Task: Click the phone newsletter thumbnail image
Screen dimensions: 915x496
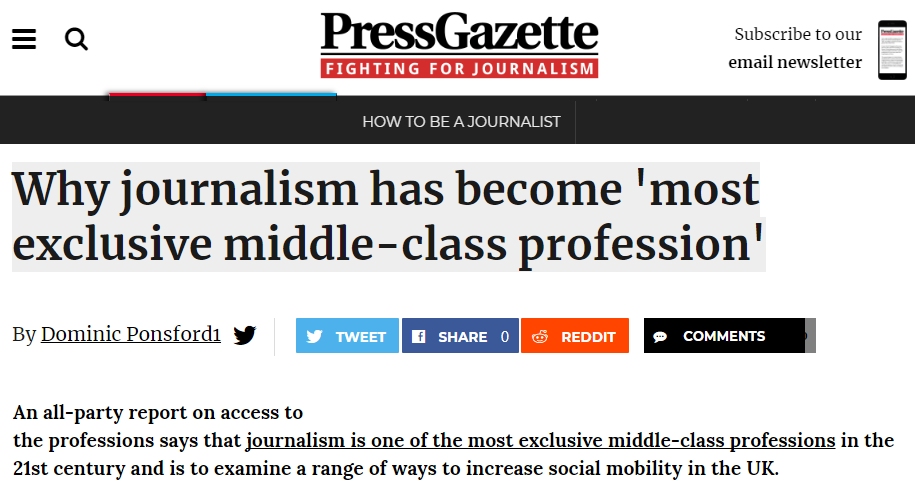Action: click(891, 49)
